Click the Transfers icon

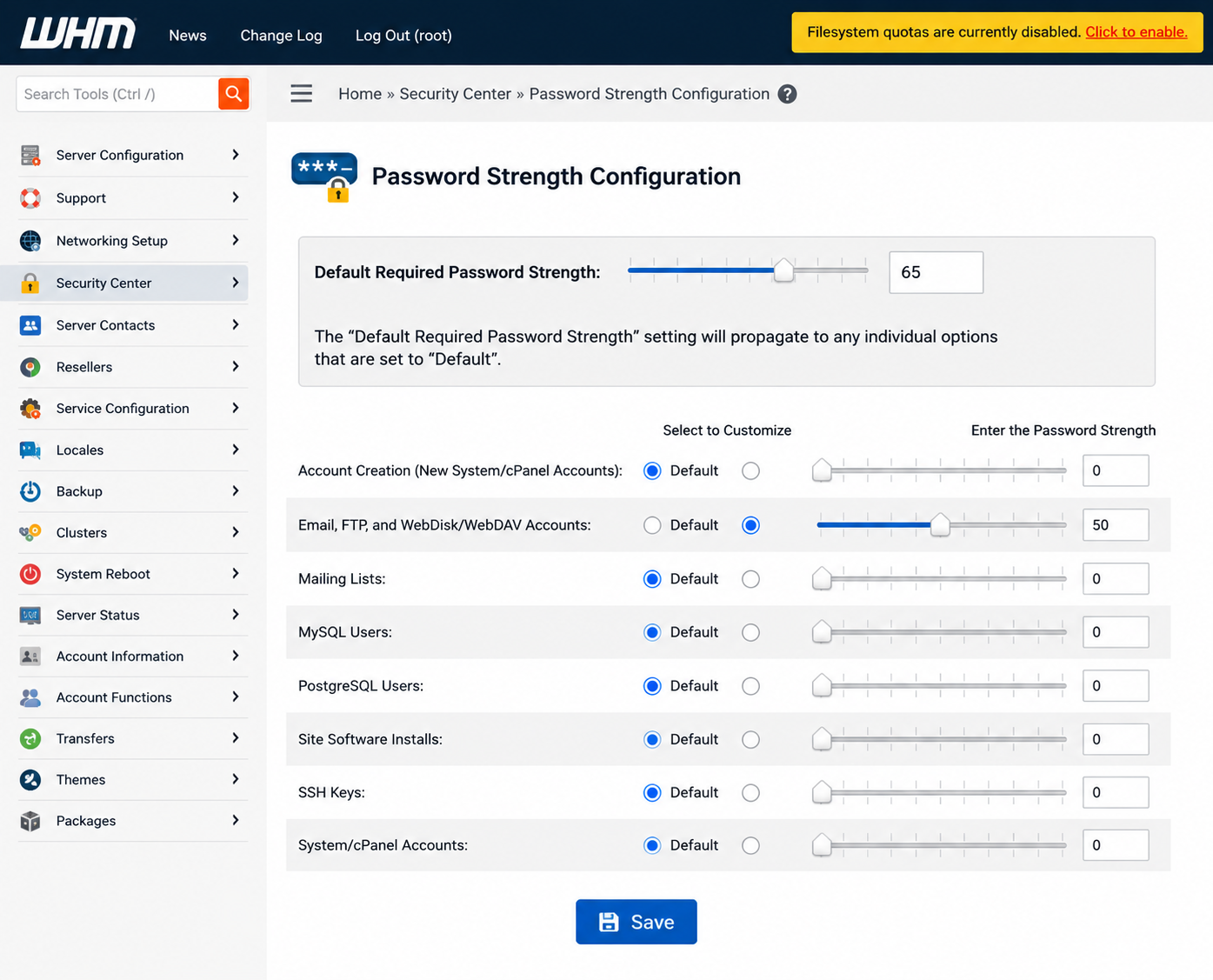[x=30, y=738]
